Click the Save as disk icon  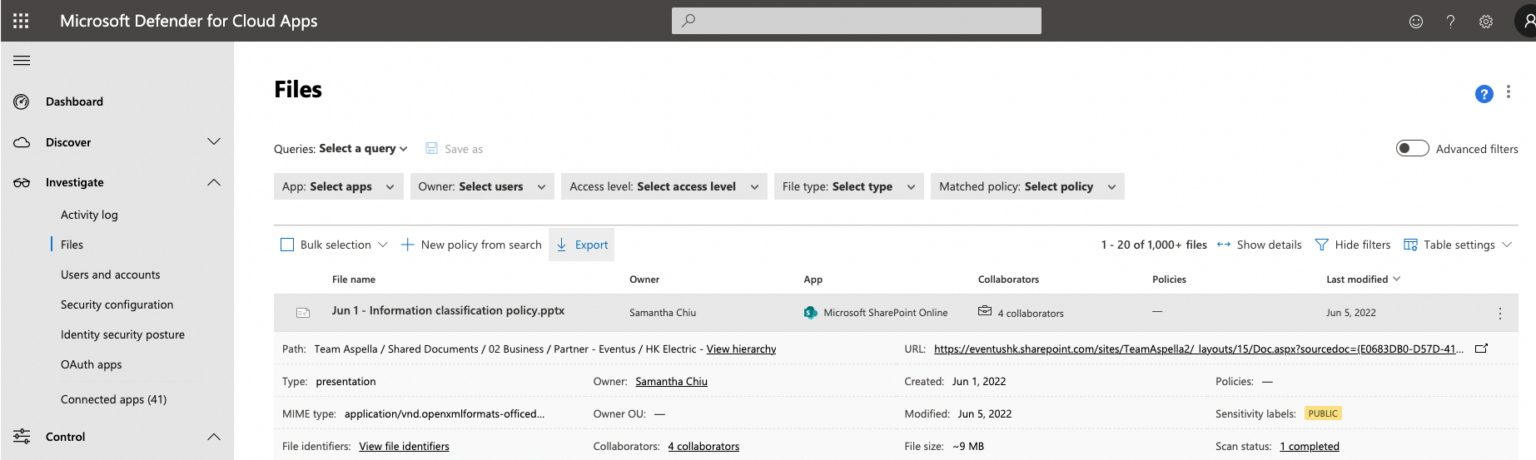click(x=431, y=148)
